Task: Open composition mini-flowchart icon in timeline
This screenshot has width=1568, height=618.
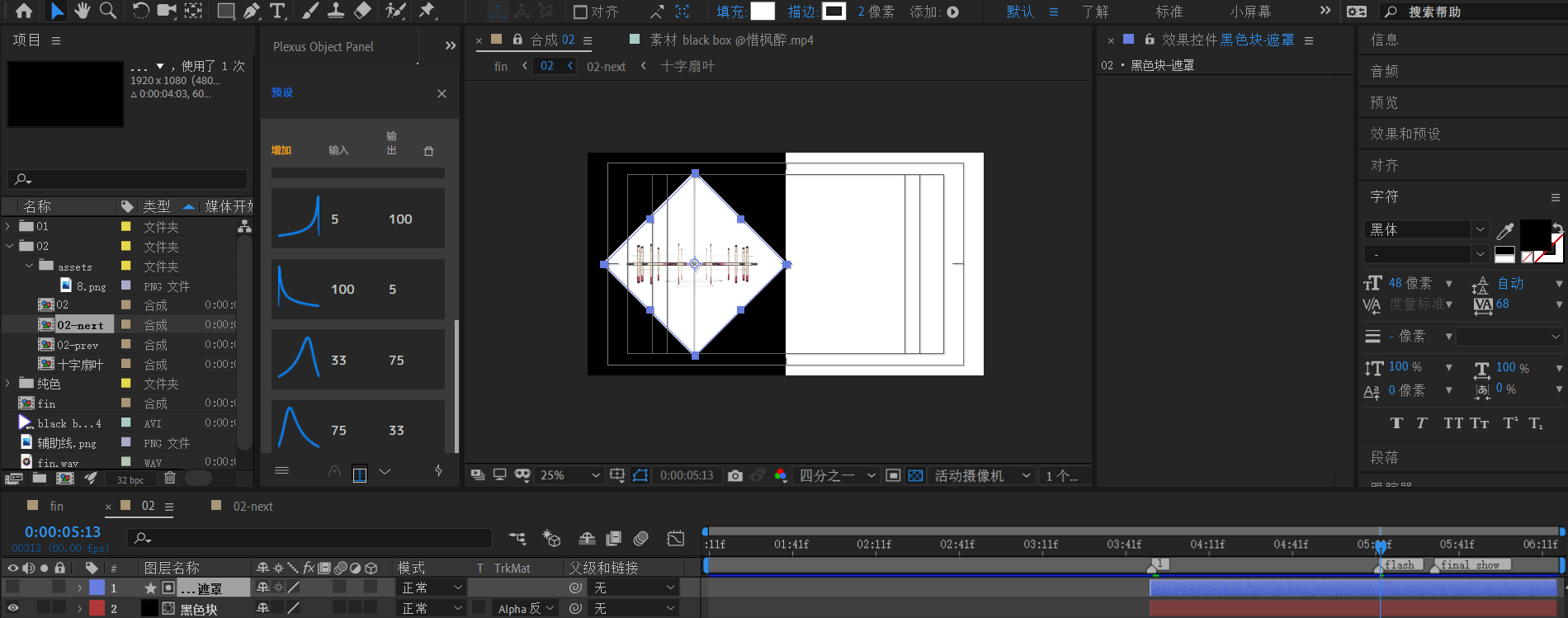Action: point(517,539)
